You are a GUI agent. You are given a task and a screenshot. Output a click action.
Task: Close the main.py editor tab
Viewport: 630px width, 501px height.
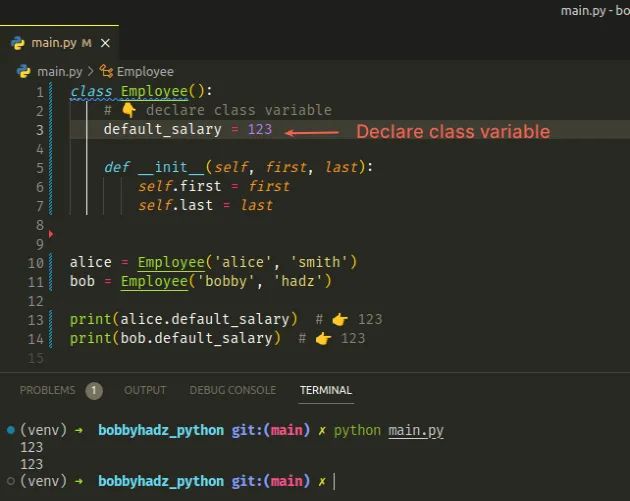(x=105, y=43)
